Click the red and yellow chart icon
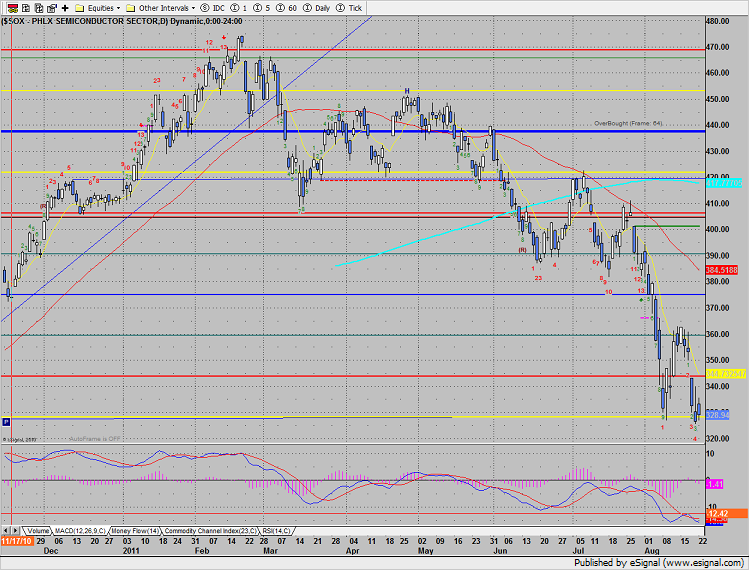749x570 pixels. 13,8
